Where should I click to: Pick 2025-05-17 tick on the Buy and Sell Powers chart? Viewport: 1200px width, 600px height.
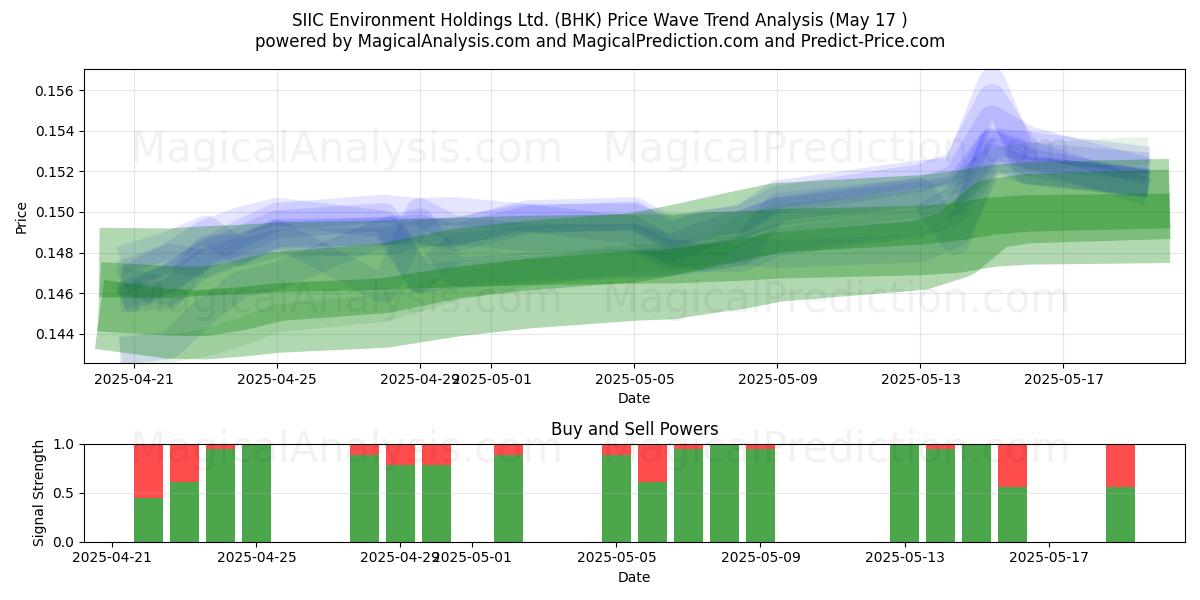[x=1049, y=558]
